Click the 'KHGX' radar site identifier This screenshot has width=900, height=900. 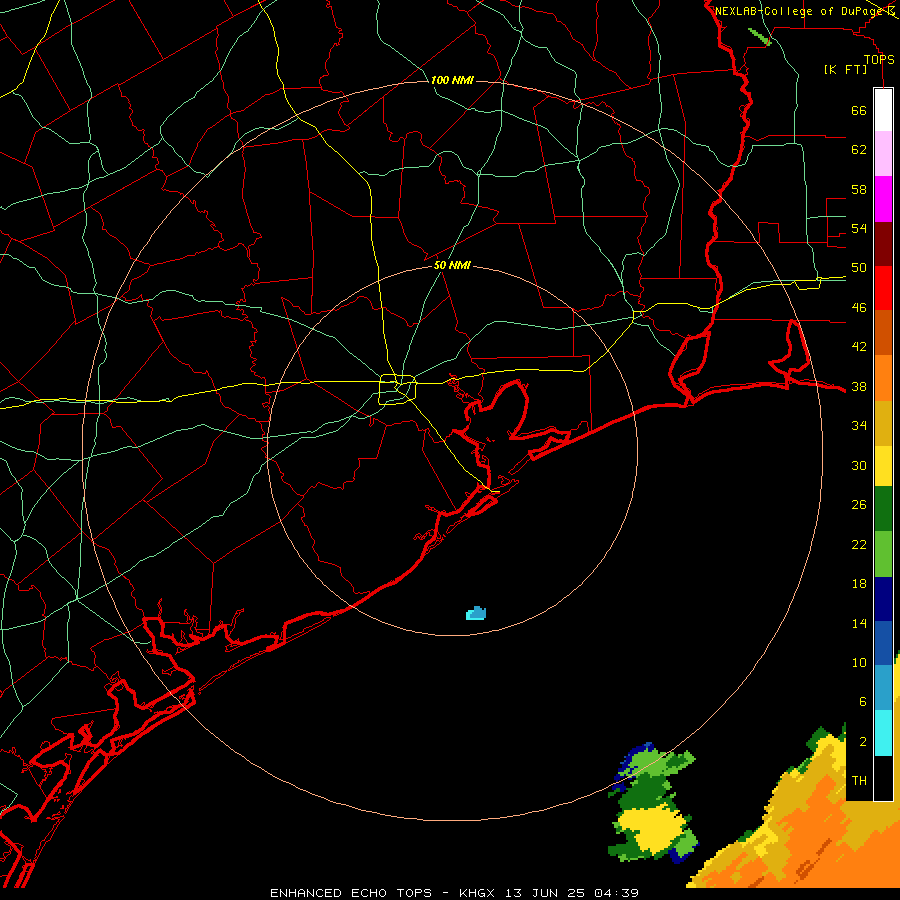479,893
